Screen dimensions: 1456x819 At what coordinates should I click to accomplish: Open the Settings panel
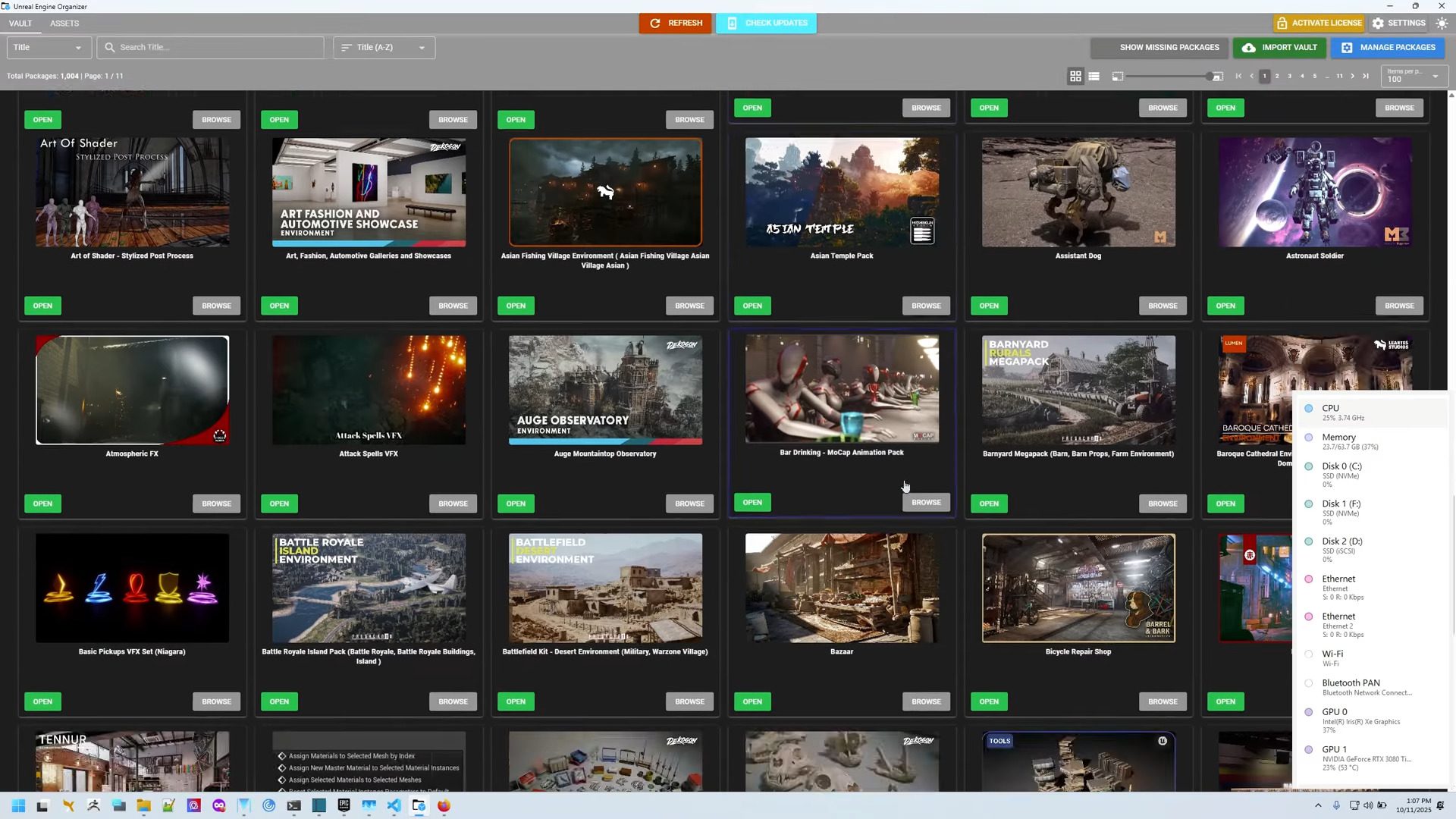[1399, 23]
